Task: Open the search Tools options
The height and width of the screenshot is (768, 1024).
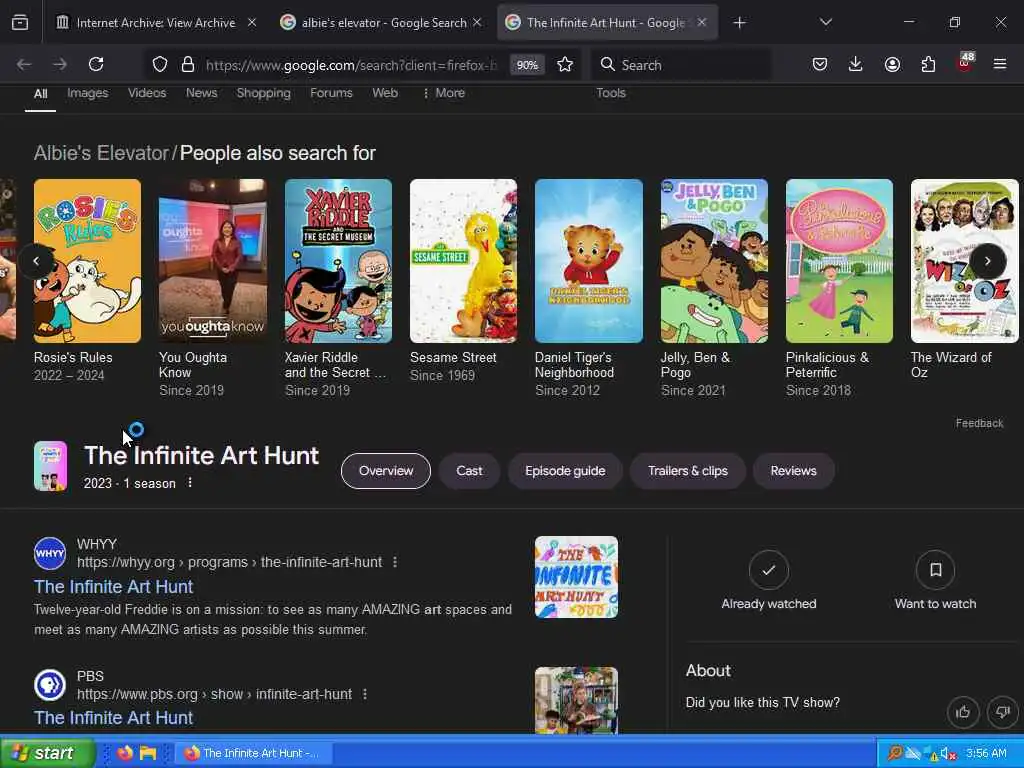Action: pyautogui.click(x=611, y=93)
